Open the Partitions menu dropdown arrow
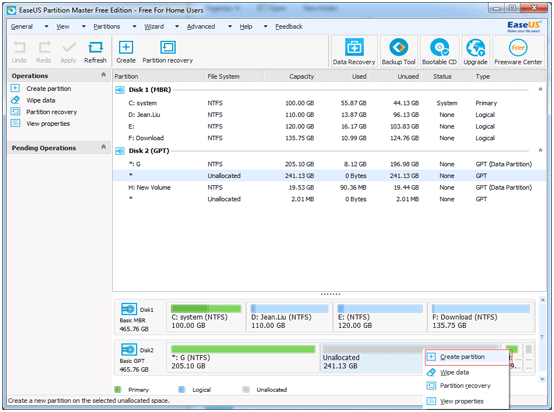 [x=134, y=27]
